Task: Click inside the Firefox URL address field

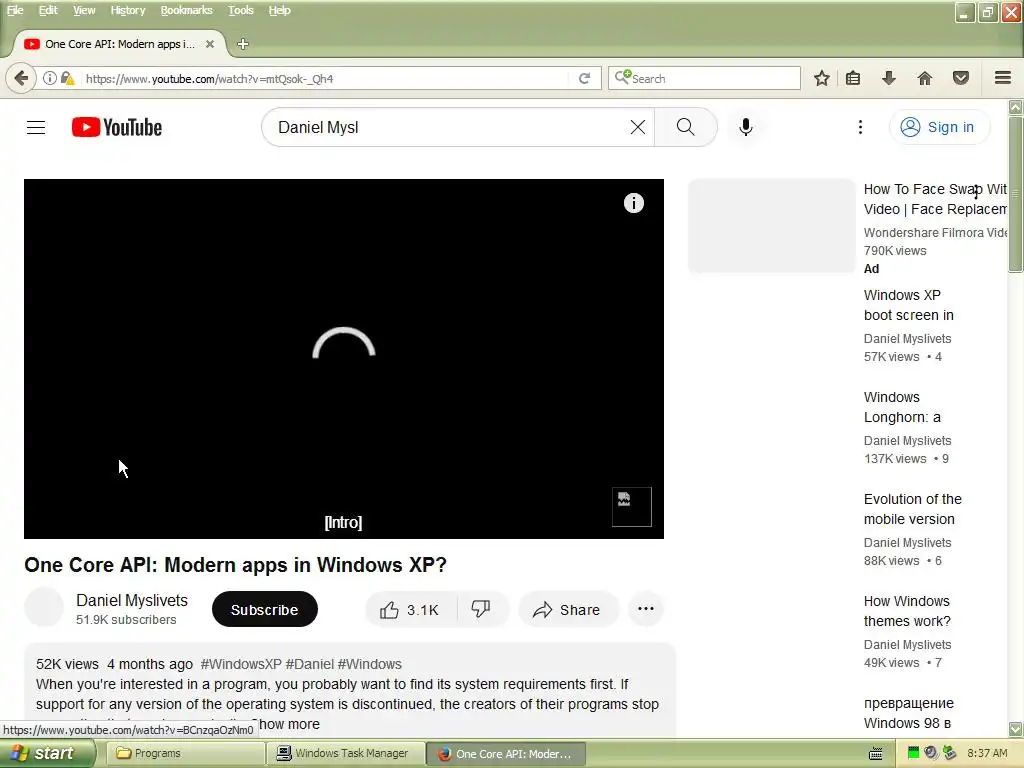Action: click(x=327, y=78)
